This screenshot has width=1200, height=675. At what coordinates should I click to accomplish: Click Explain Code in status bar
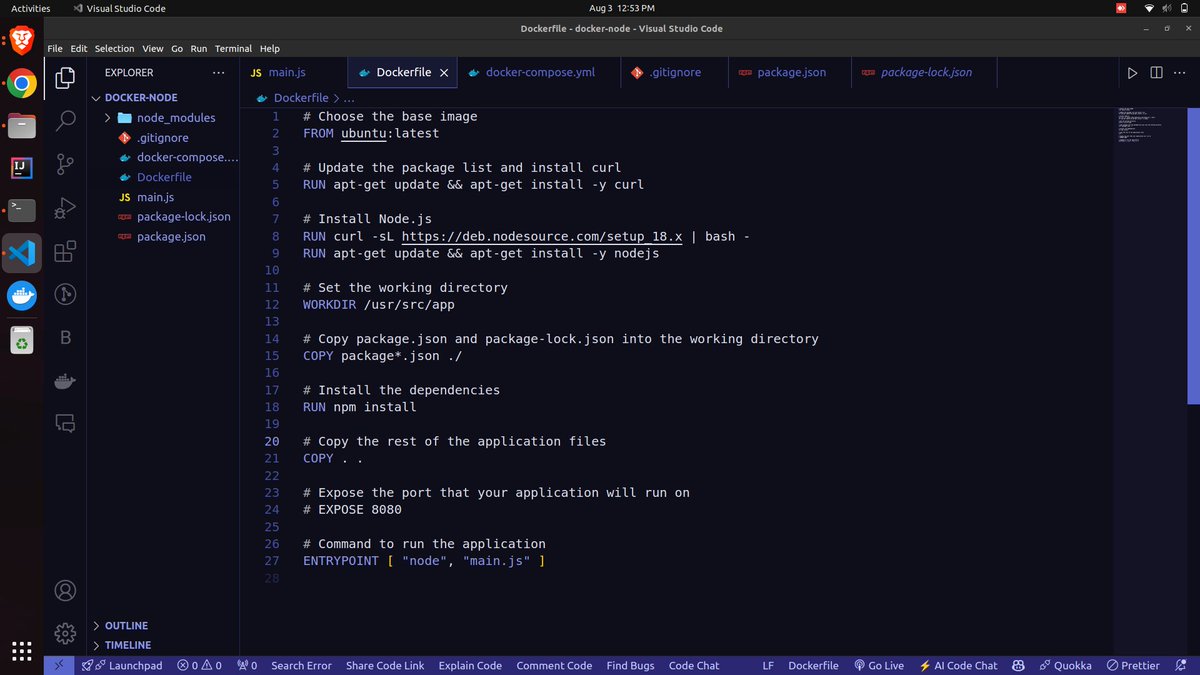click(470, 665)
